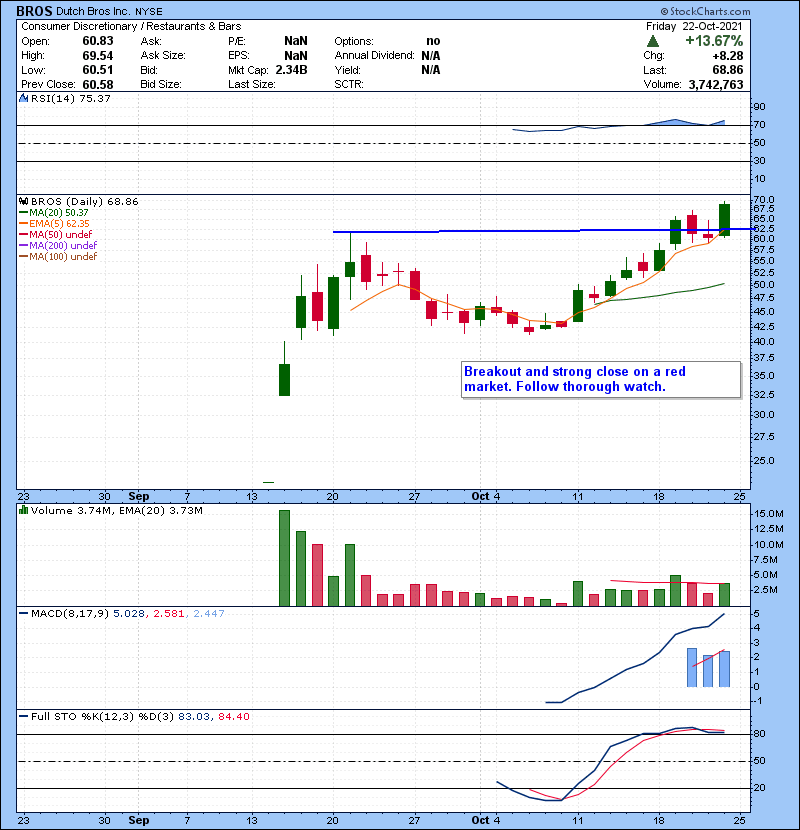The width and height of the screenshot is (800, 830).
Task: Click the MA(50) undef legend entry
Action: [56, 234]
